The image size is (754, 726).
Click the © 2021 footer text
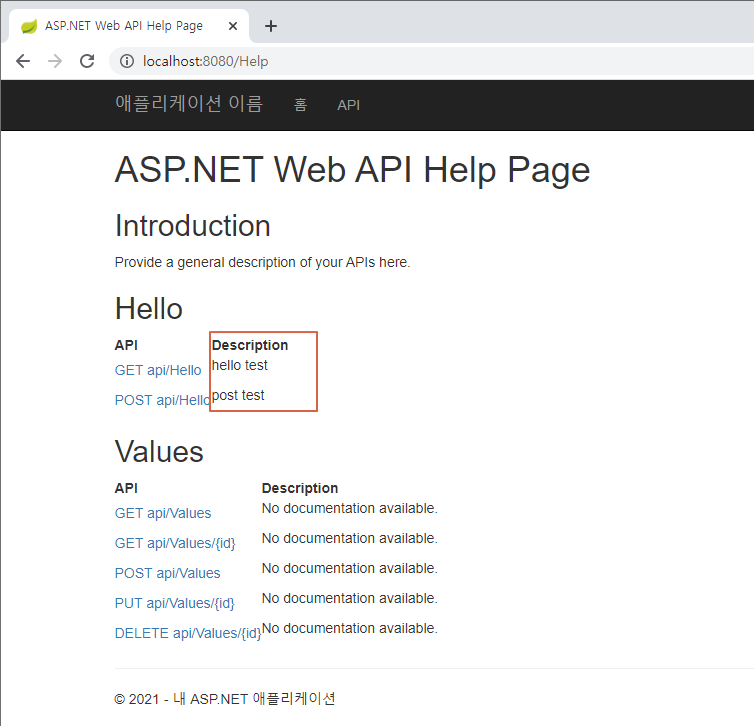pyautogui.click(x=225, y=699)
